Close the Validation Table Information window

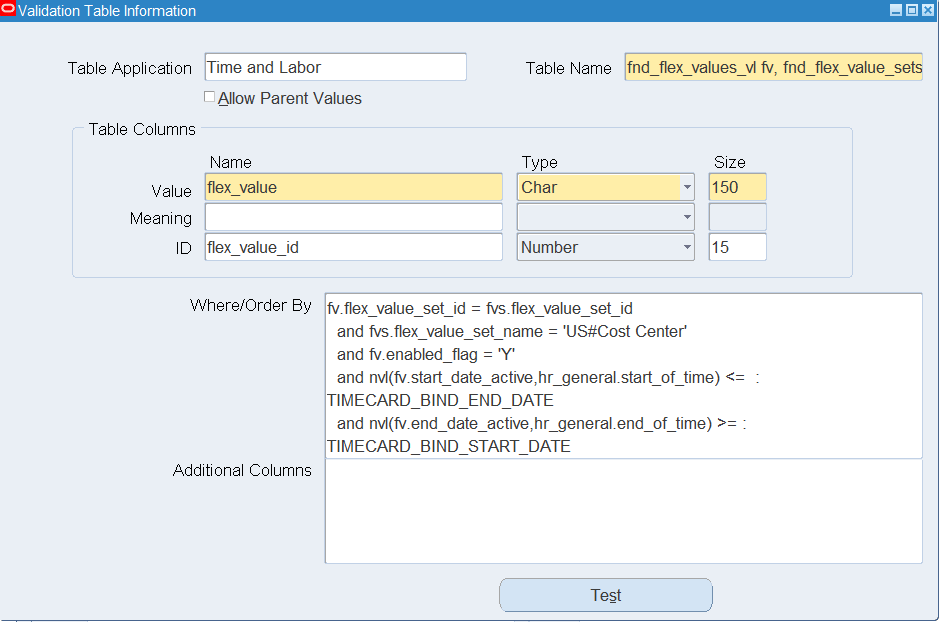click(x=927, y=10)
